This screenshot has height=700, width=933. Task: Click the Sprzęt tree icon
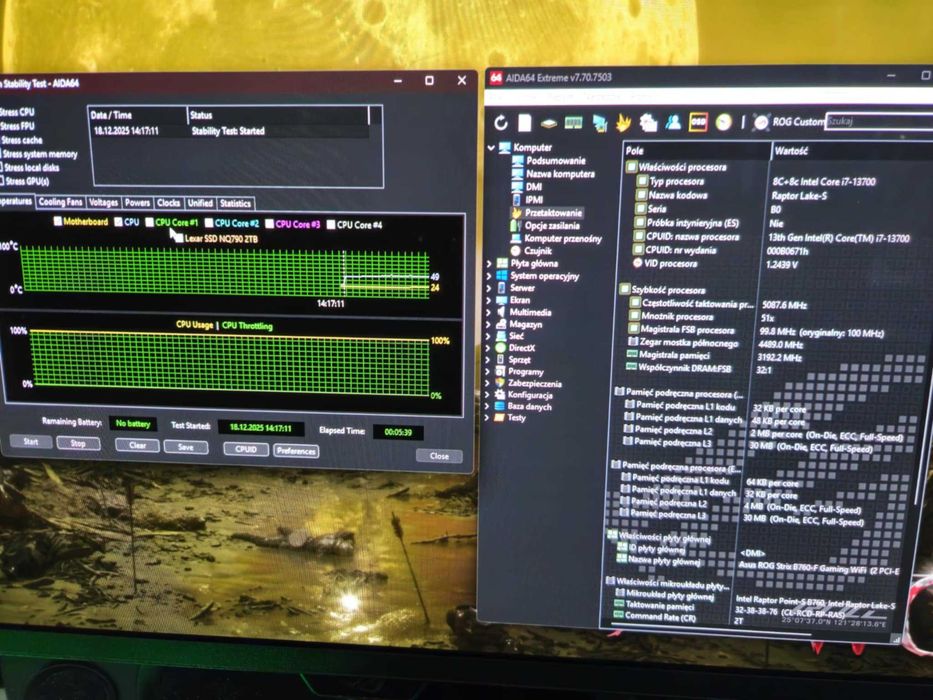[x=500, y=360]
